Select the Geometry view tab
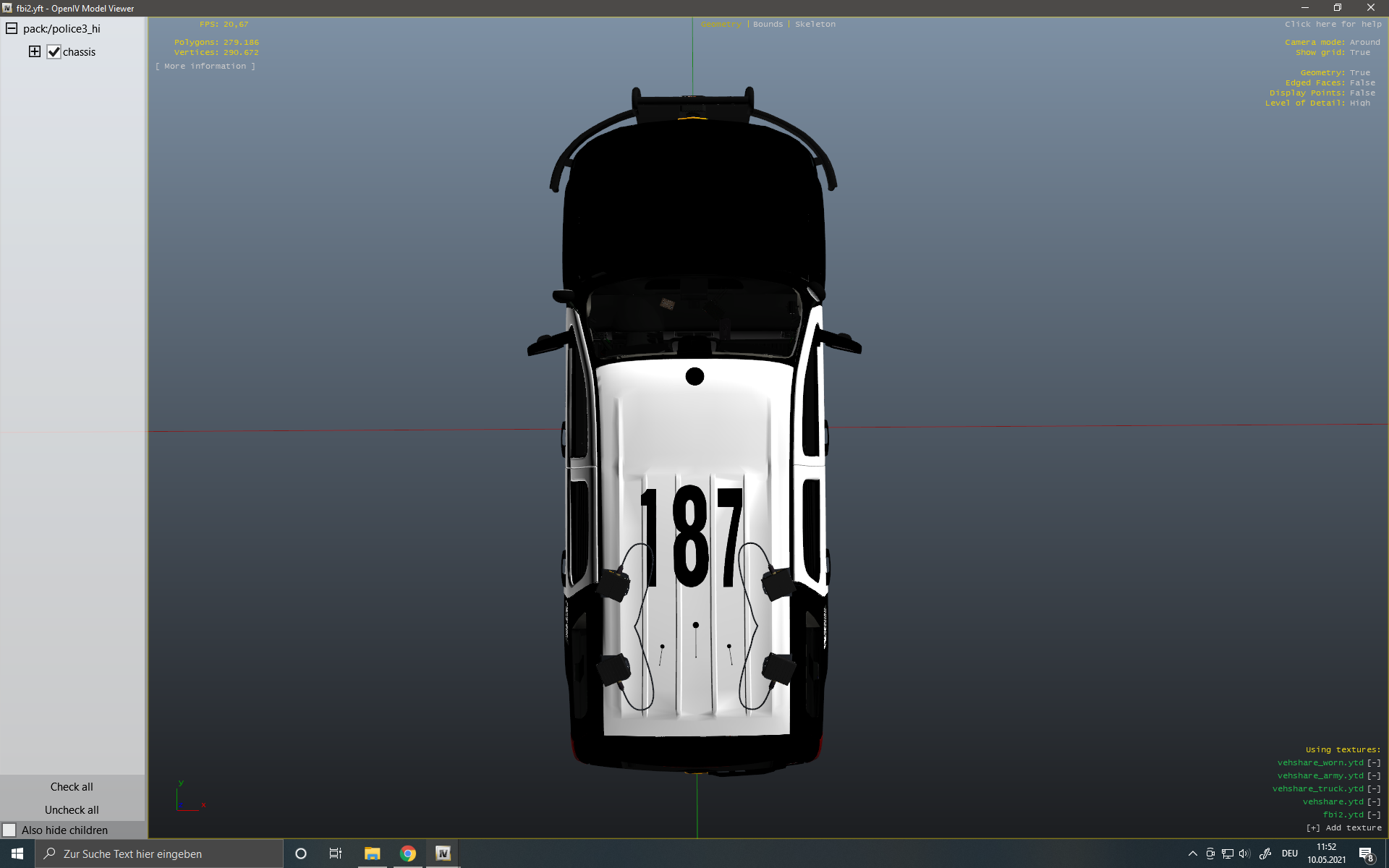 pyautogui.click(x=721, y=25)
